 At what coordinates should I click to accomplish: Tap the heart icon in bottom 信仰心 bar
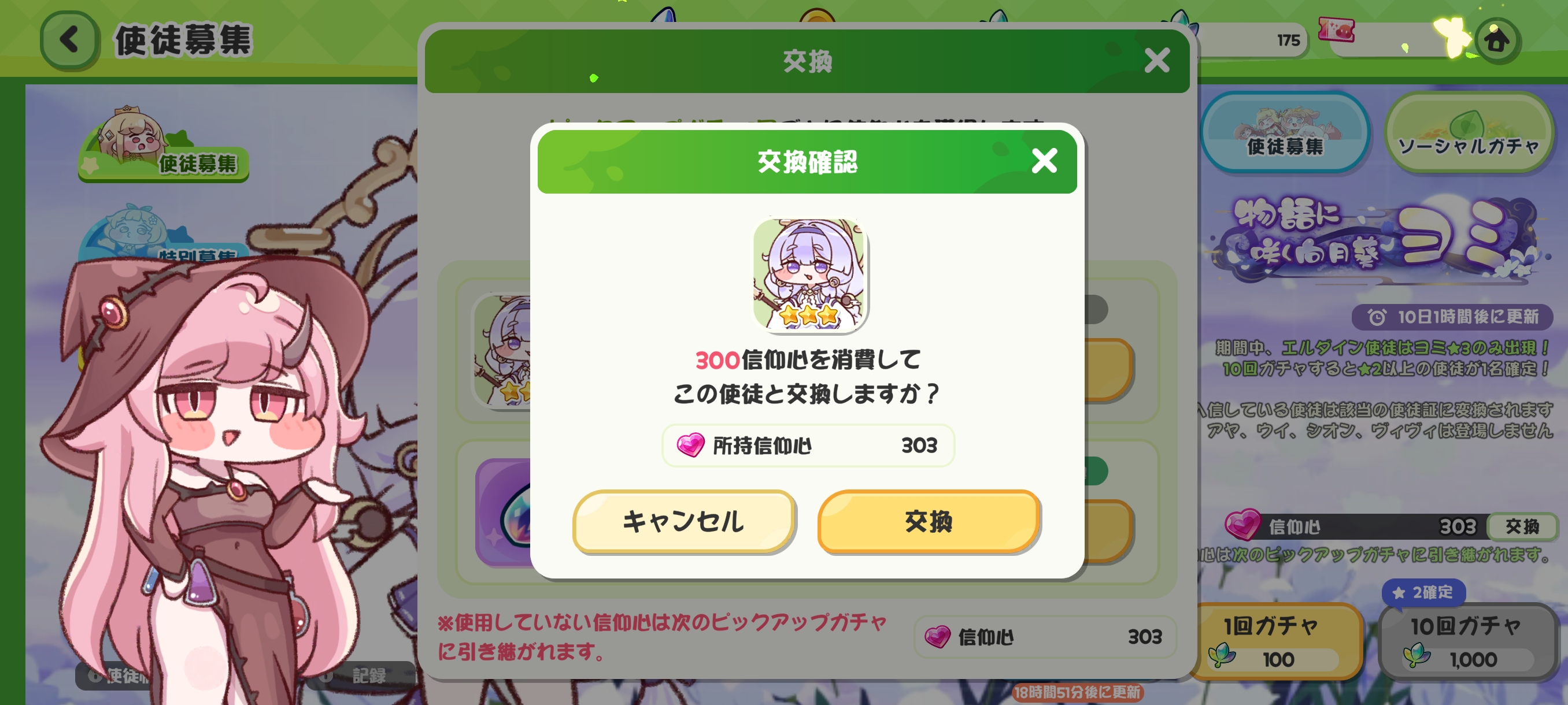pos(938,637)
